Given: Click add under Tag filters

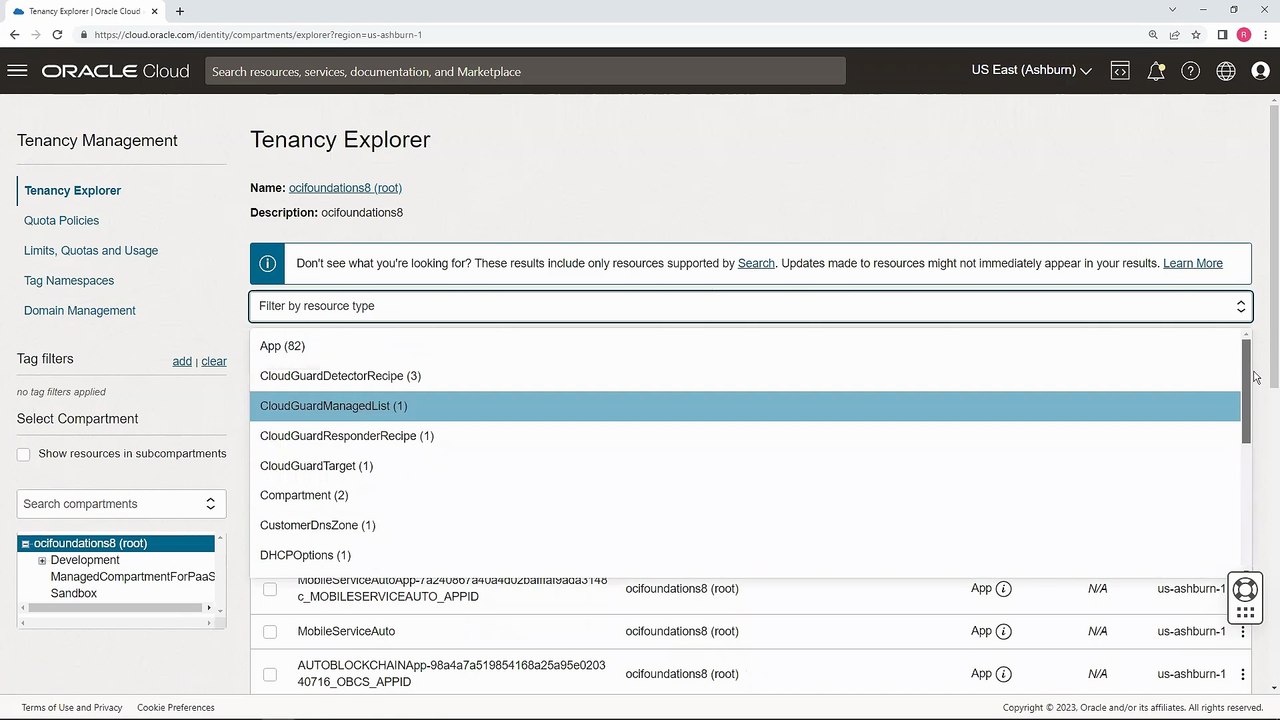Looking at the screenshot, I should tap(182, 361).
